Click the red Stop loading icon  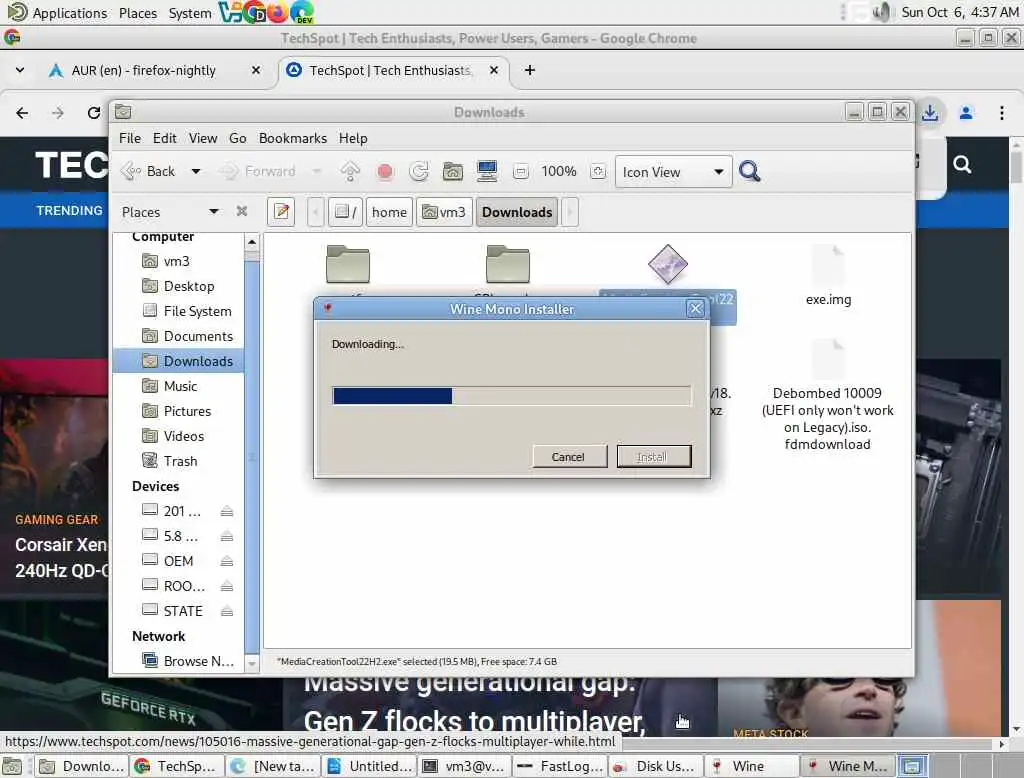coord(385,171)
